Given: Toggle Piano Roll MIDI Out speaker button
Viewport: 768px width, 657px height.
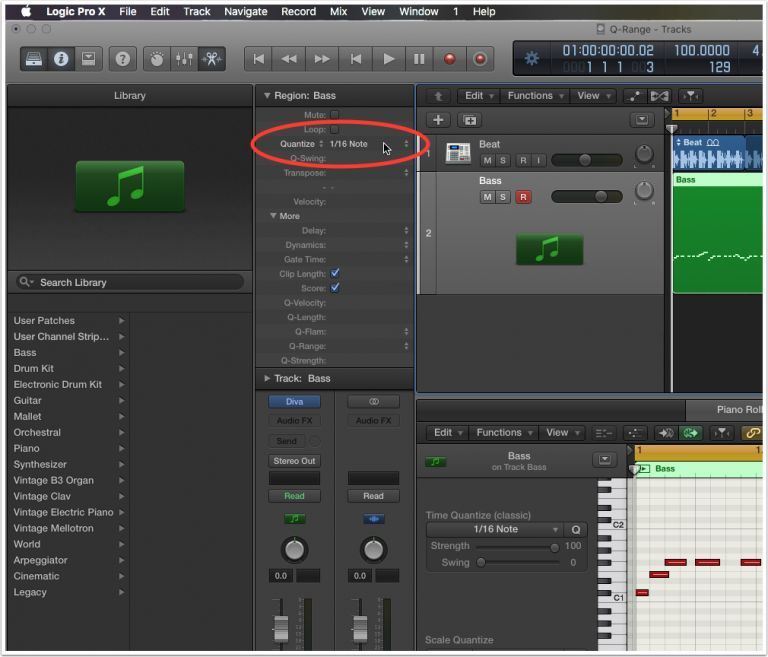Looking at the screenshot, I should (x=666, y=433).
